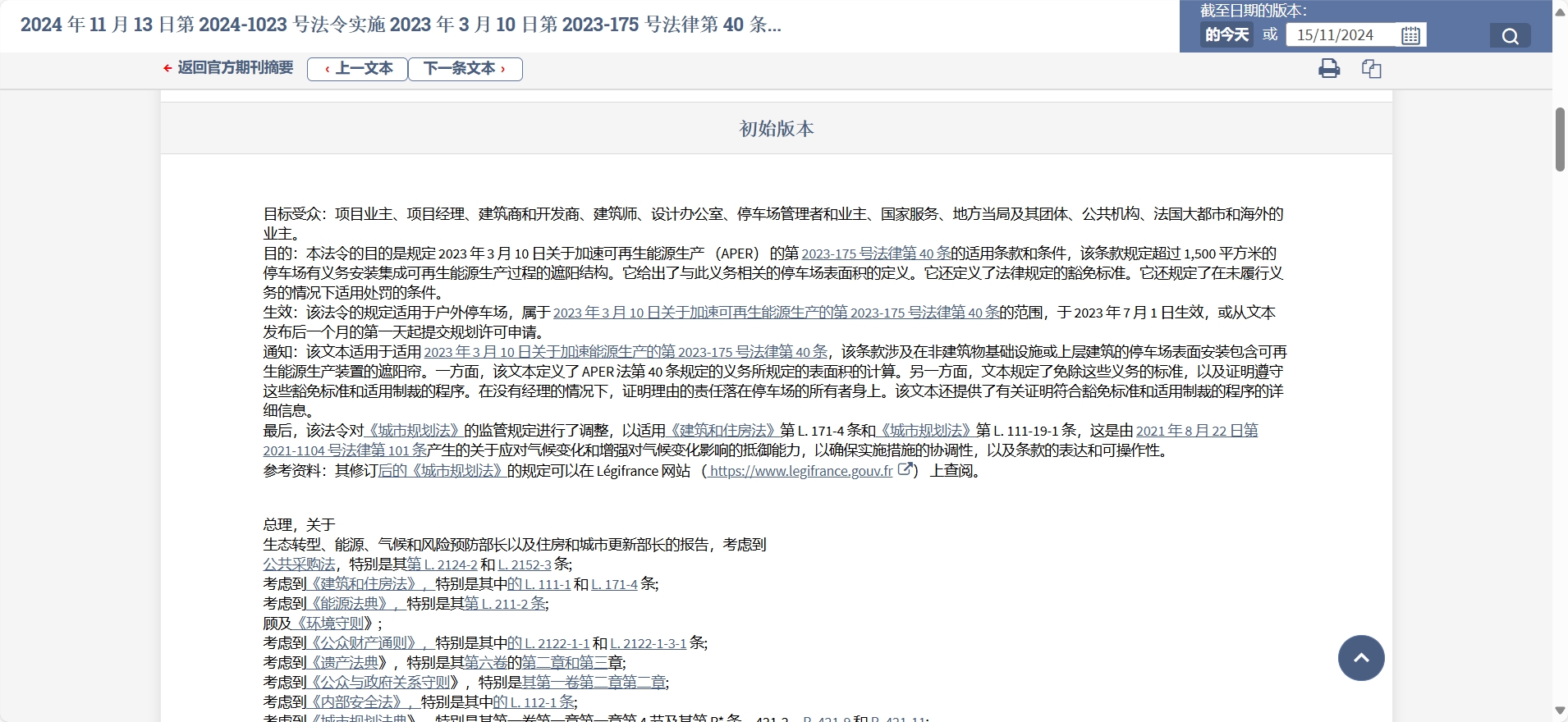Open the 的 L. 112-1 条 link

pyautogui.click(x=534, y=702)
